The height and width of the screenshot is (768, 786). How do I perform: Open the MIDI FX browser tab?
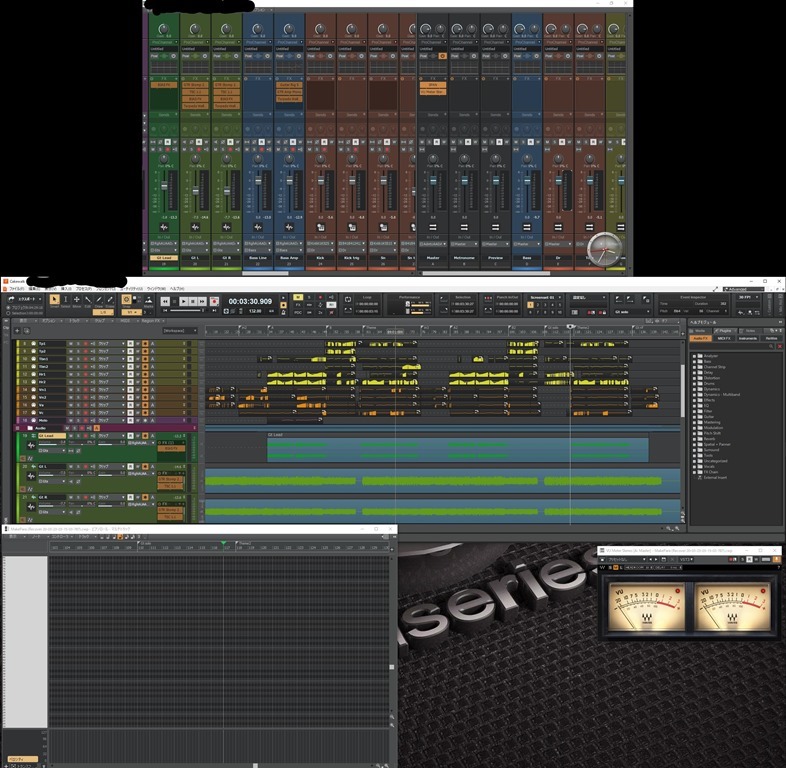pos(724,338)
